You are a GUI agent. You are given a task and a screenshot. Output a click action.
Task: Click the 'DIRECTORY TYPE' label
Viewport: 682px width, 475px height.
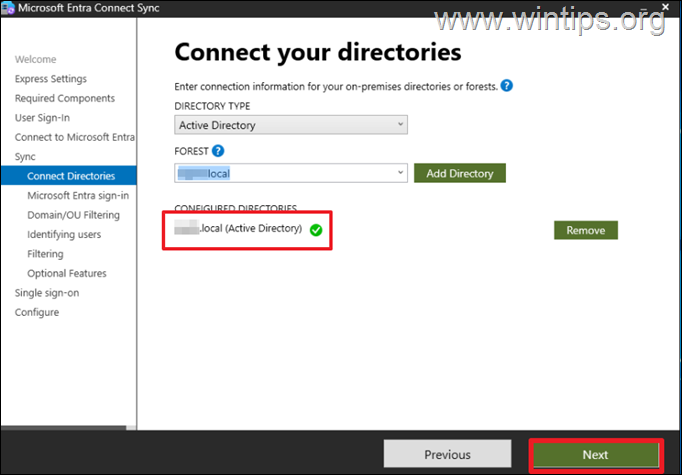coord(212,106)
